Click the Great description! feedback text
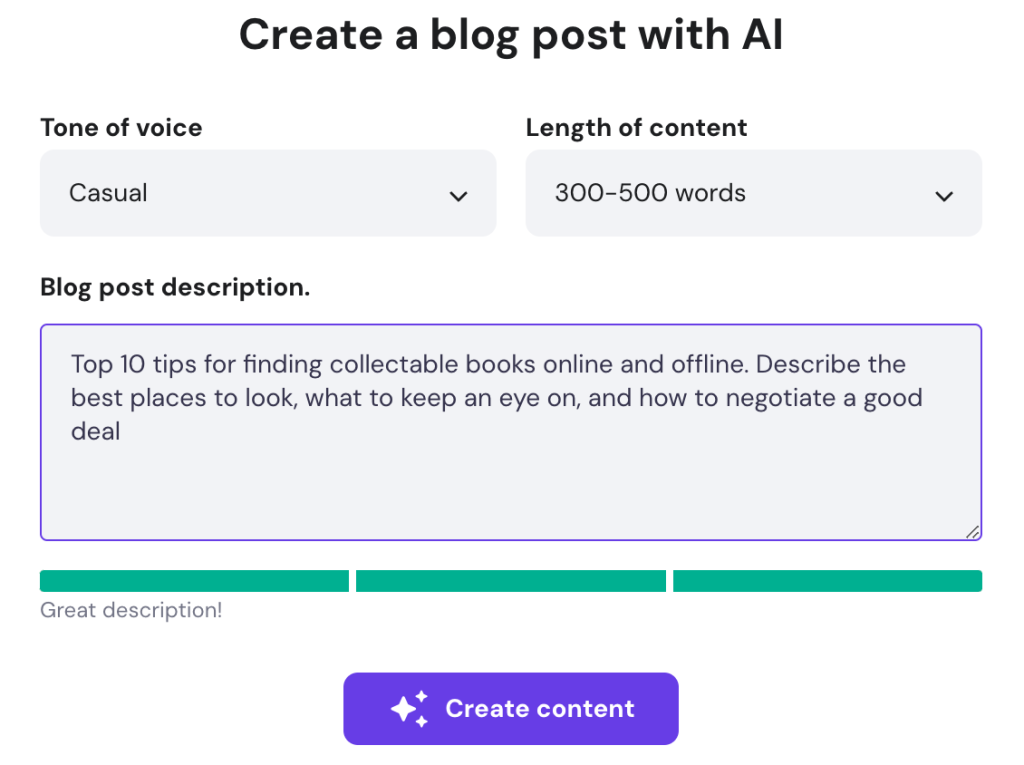The height and width of the screenshot is (765, 1024). click(130, 610)
